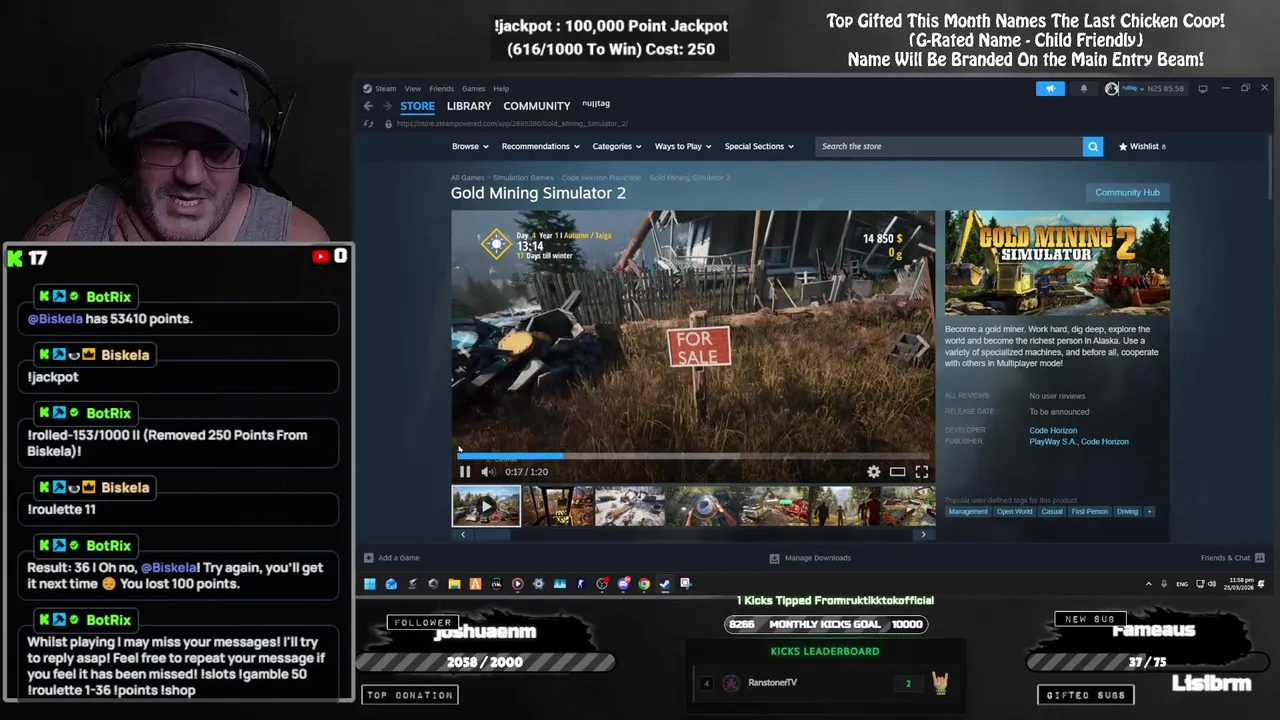The height and width of the screenshot is (720, 1280).
Task: Open the nulltag profile tab
Action: point(596,104)
